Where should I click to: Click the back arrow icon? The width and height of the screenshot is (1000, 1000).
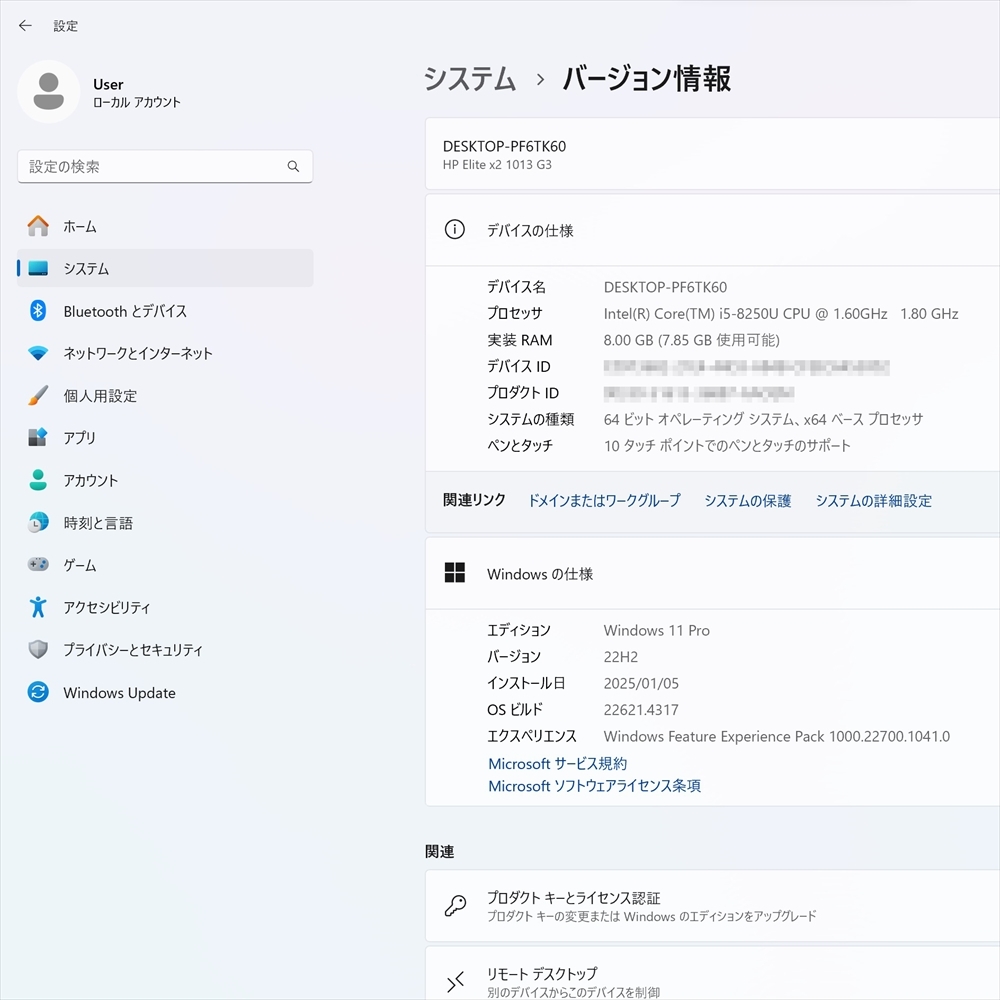(25, 26)
